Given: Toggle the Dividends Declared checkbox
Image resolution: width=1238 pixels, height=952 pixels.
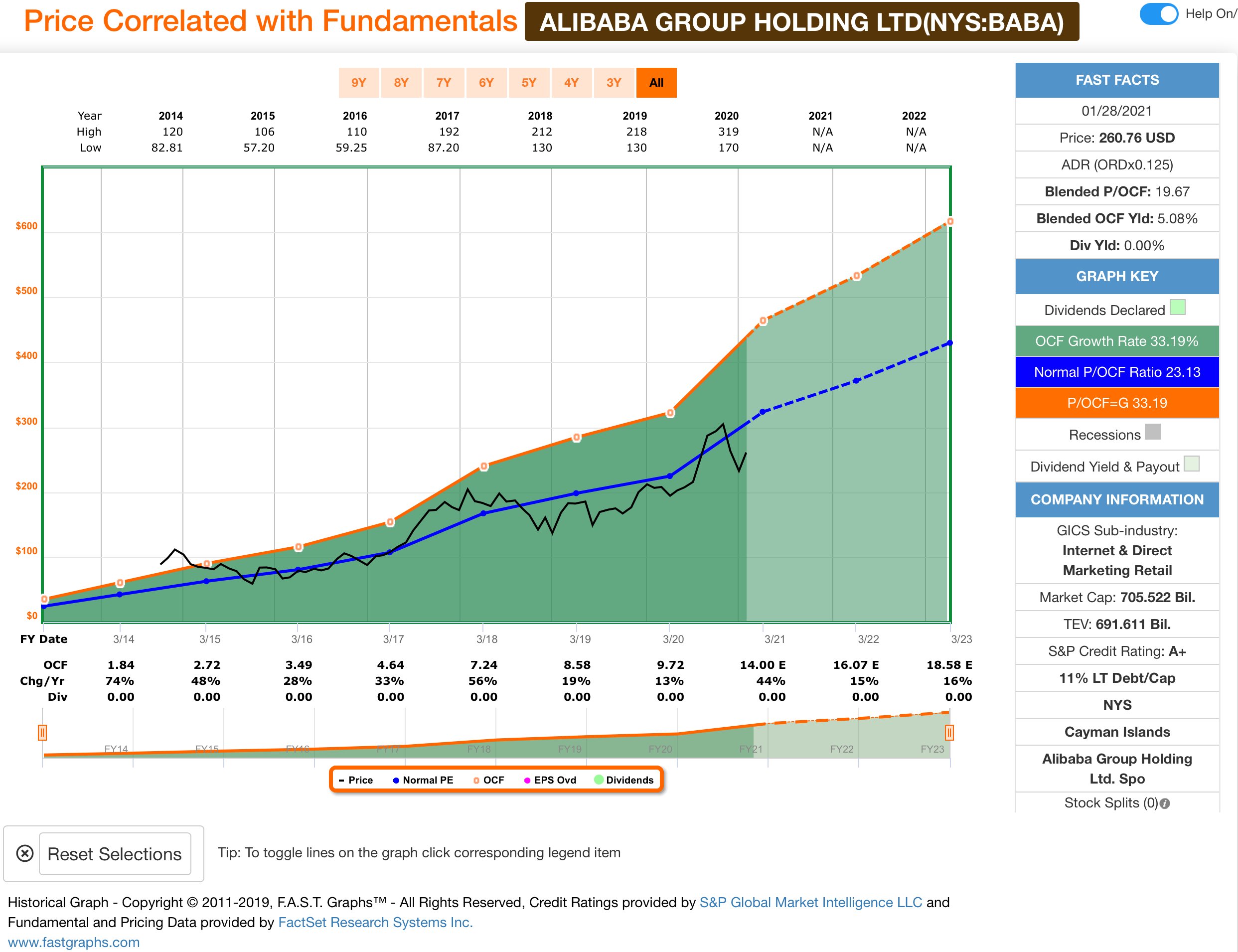Looking at the screenshot, I should point(1177,308).
